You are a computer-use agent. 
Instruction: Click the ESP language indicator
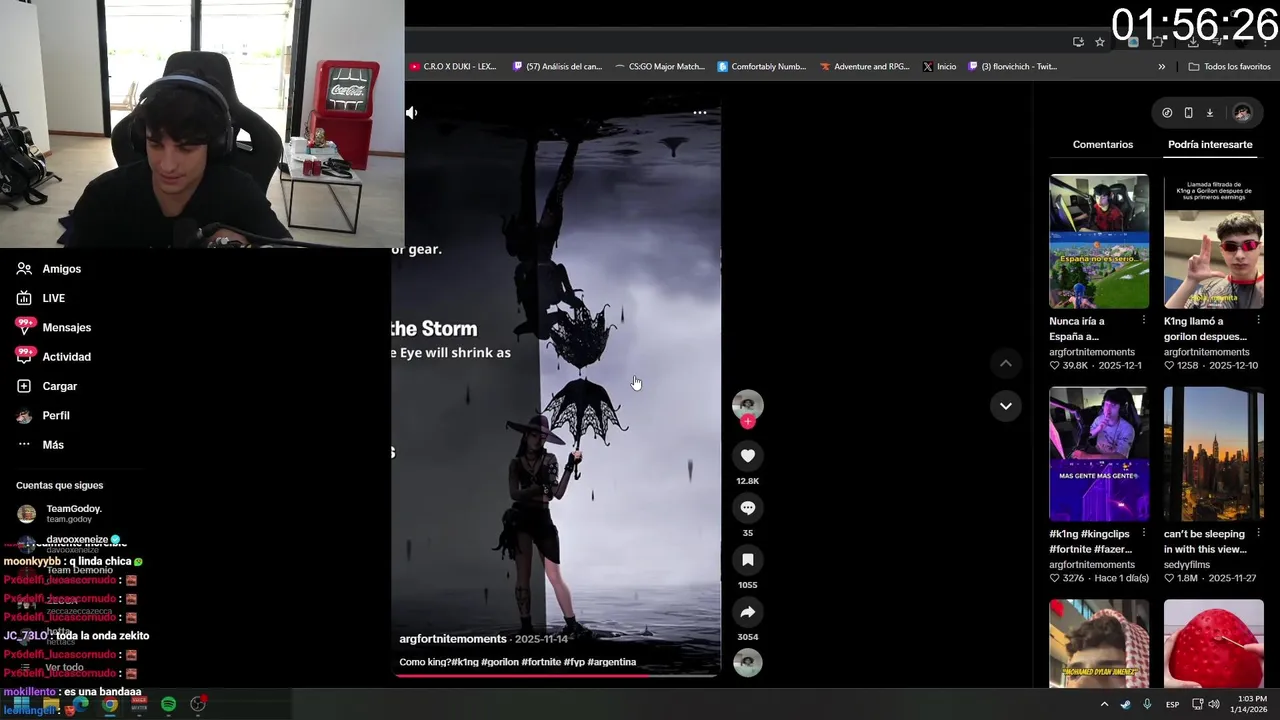point(1172,705)
